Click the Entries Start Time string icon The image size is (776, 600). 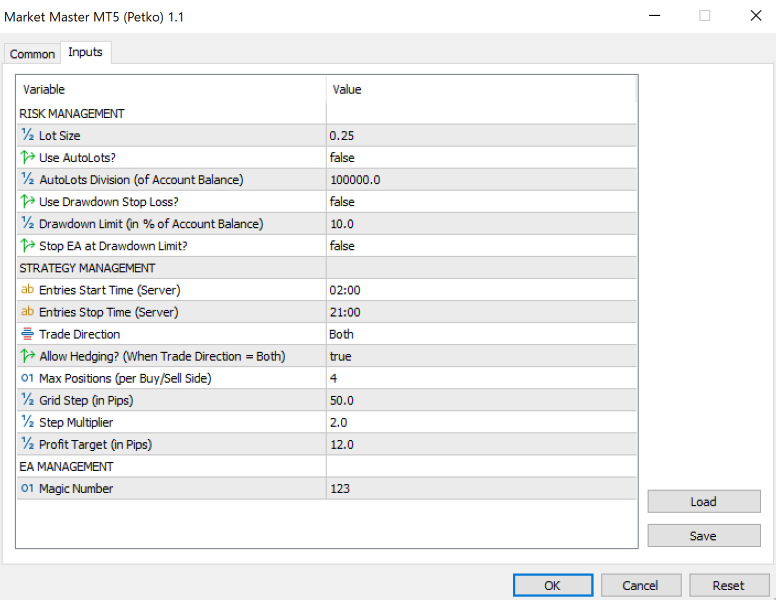(27, 290)
